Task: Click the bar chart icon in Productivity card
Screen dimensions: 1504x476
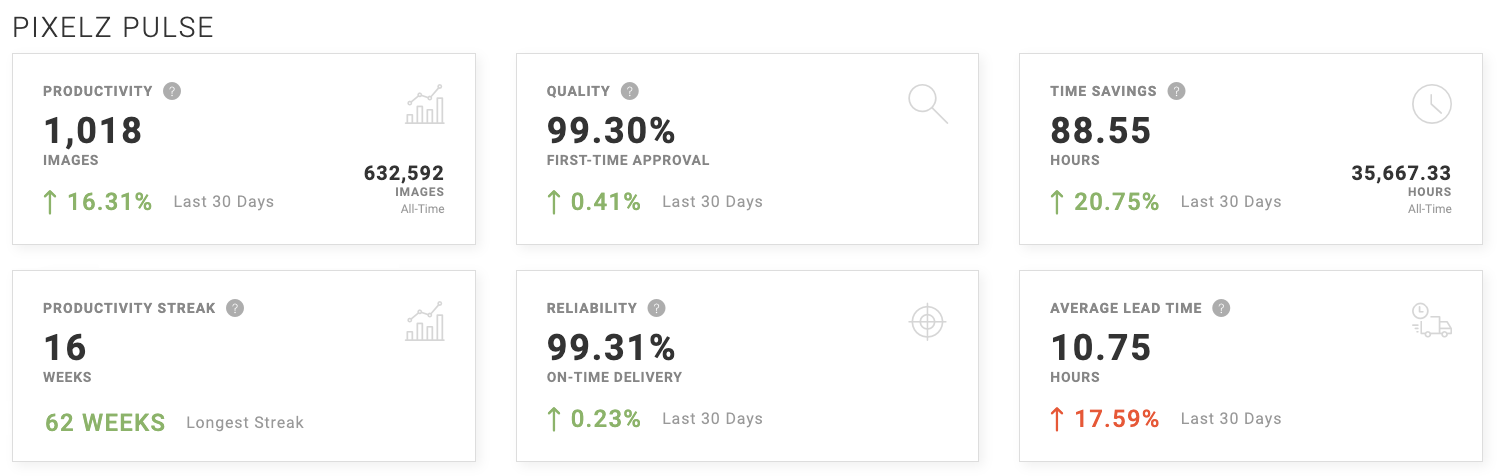Action: (x=425, y=104)
